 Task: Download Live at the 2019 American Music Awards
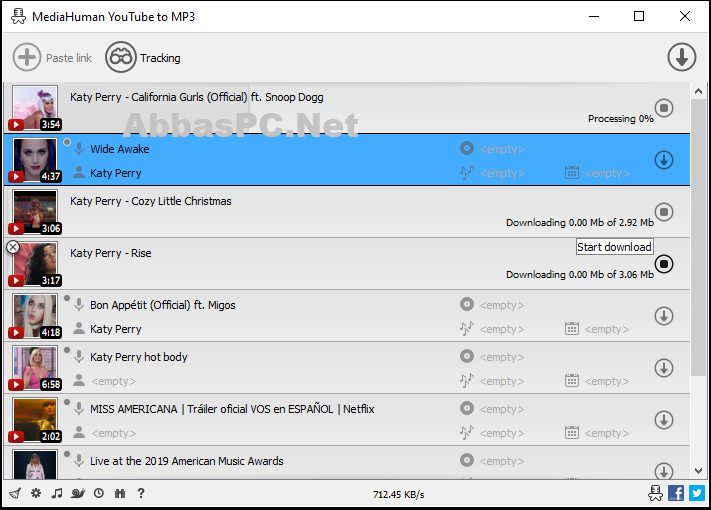tap(664, 471)
